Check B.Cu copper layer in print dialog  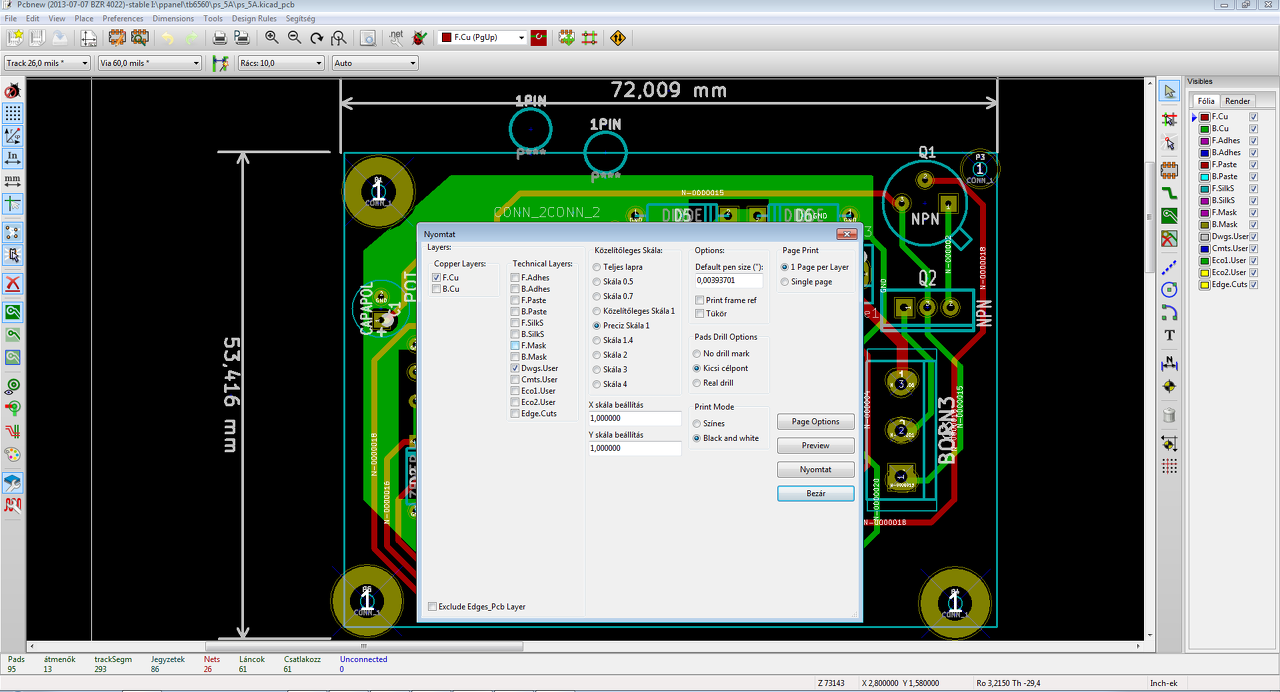436,289
